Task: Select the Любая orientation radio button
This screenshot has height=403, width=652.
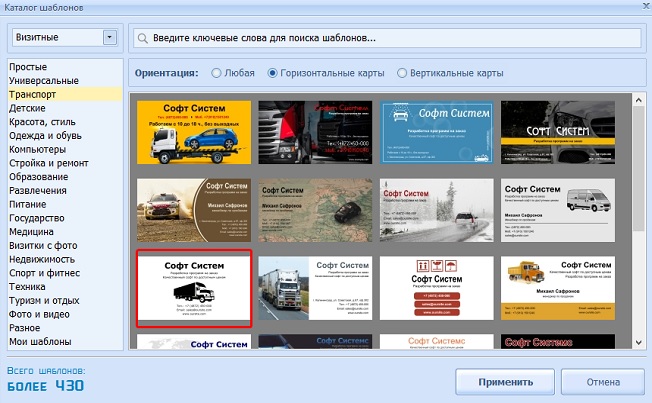Action: click(216, 73)
